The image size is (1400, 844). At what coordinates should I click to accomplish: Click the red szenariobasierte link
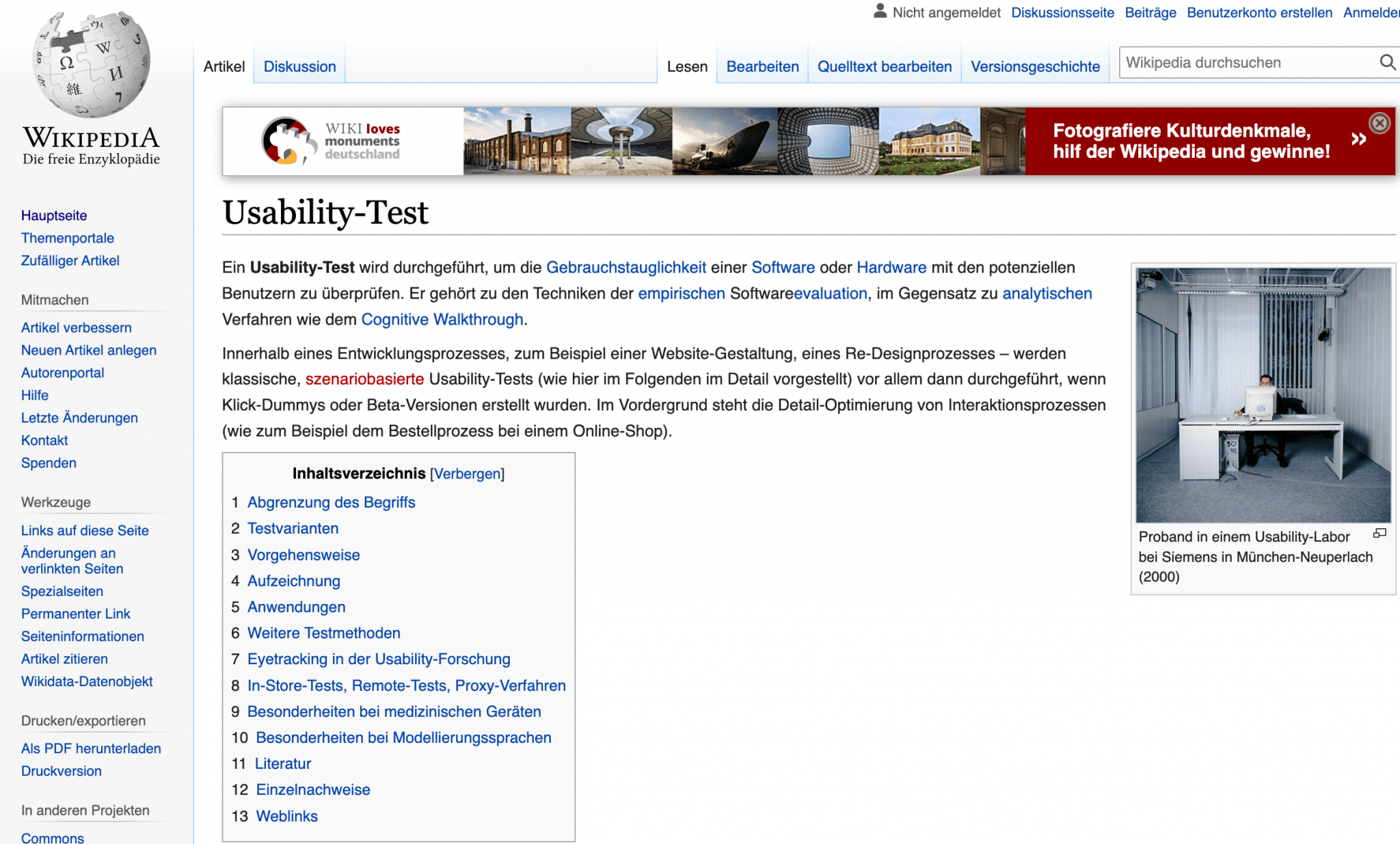364,379
